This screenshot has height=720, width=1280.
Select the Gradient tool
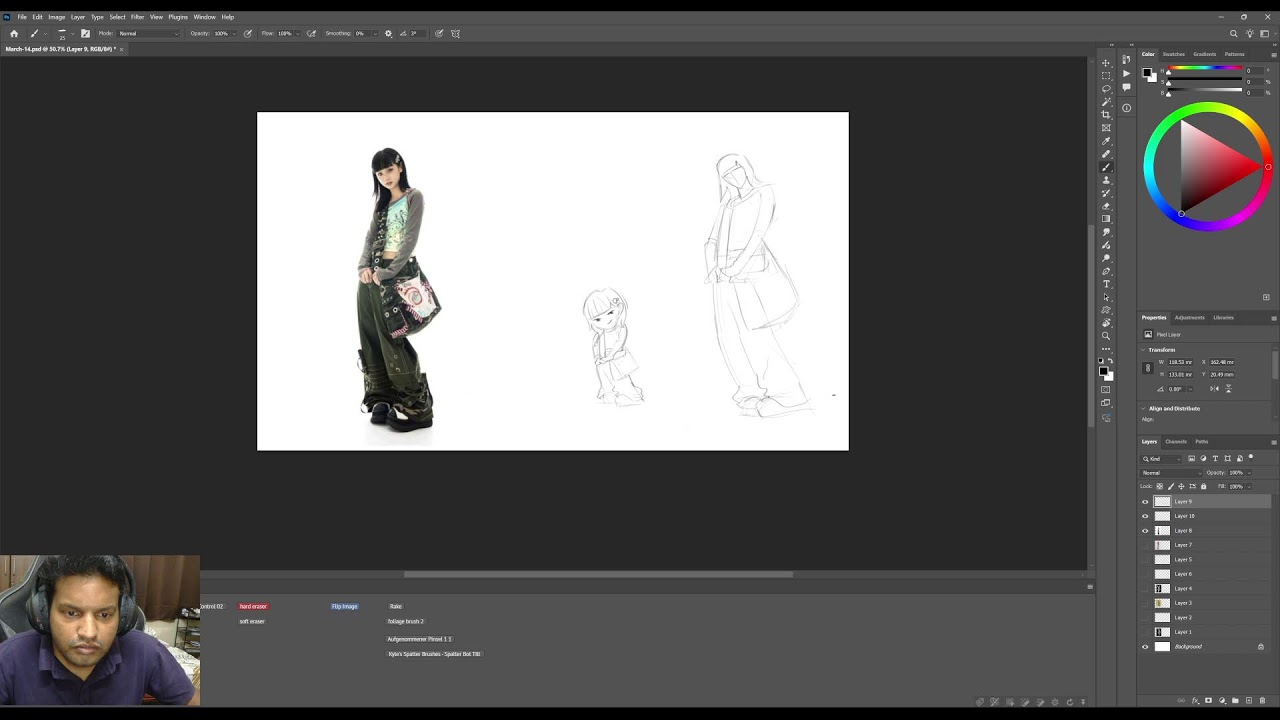point(1107,219)
